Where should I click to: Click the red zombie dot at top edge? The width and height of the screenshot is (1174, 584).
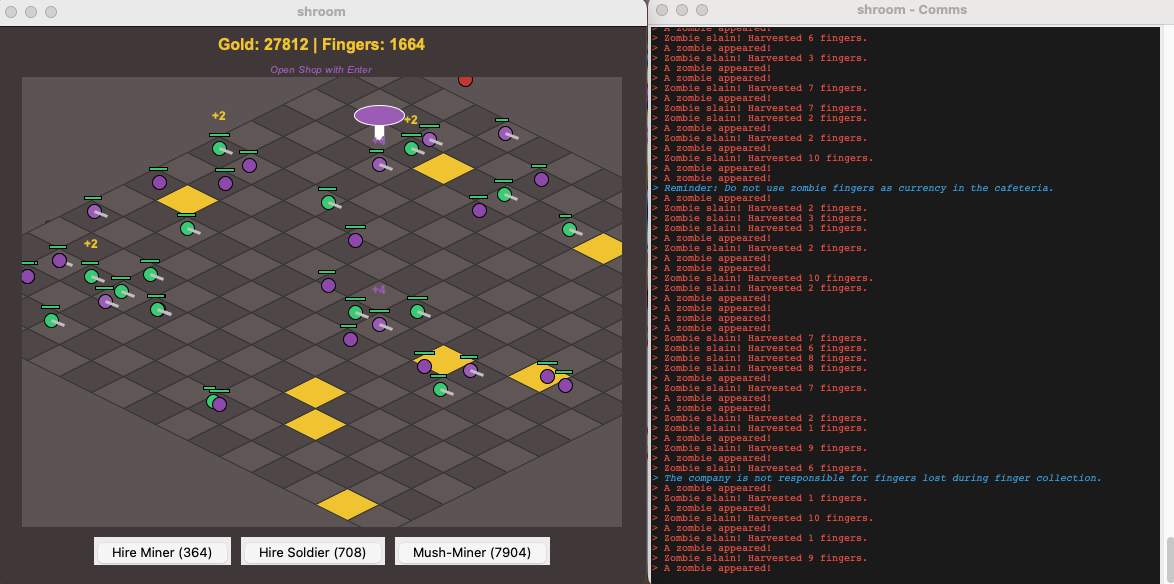[x=465, y=80]
